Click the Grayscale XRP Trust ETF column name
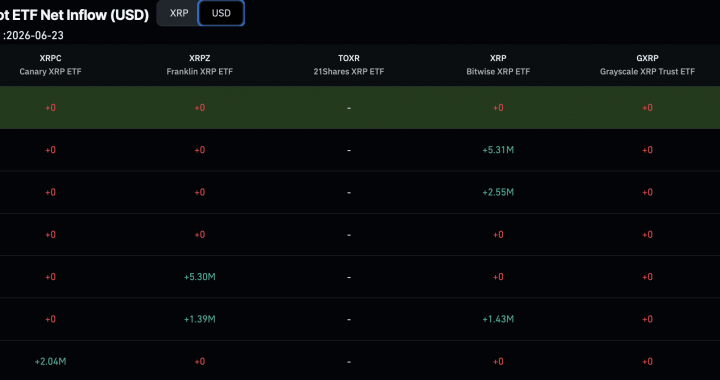This screenshot has width=720, height=380. [647, 72]
